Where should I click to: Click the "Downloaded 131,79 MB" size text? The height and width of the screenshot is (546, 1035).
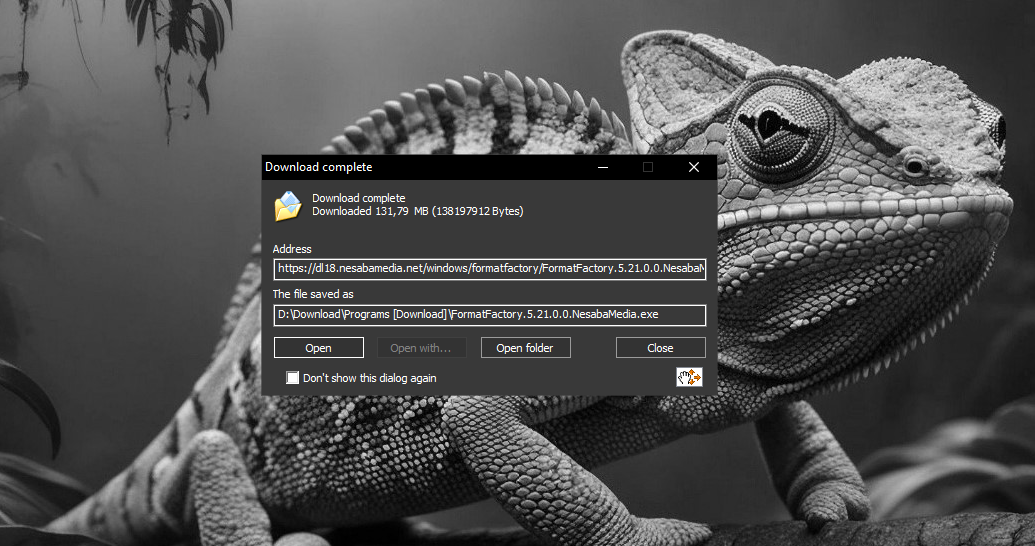[x=417, y=211]
